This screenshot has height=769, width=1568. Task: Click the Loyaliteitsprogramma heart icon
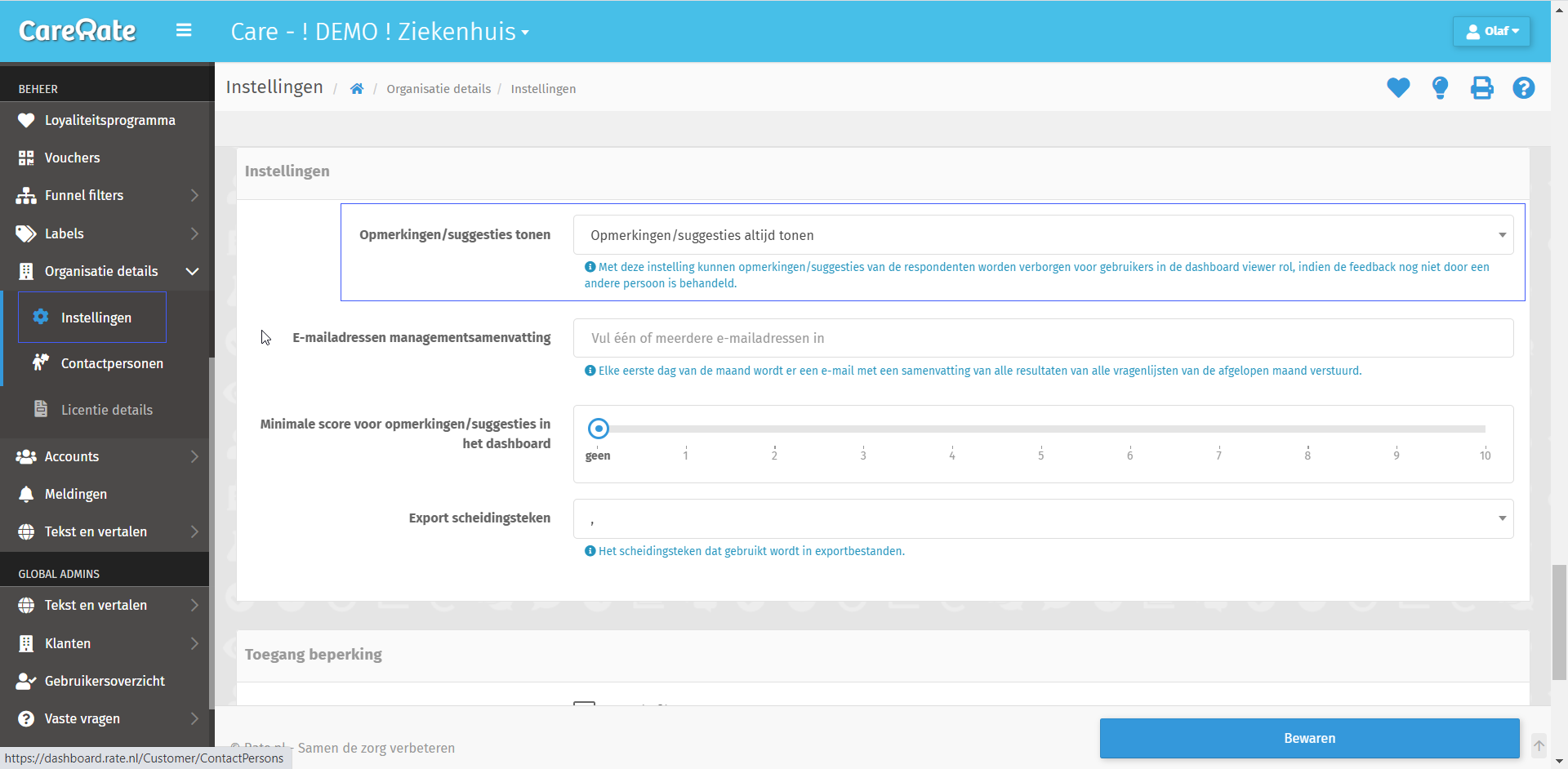point(26,120)
